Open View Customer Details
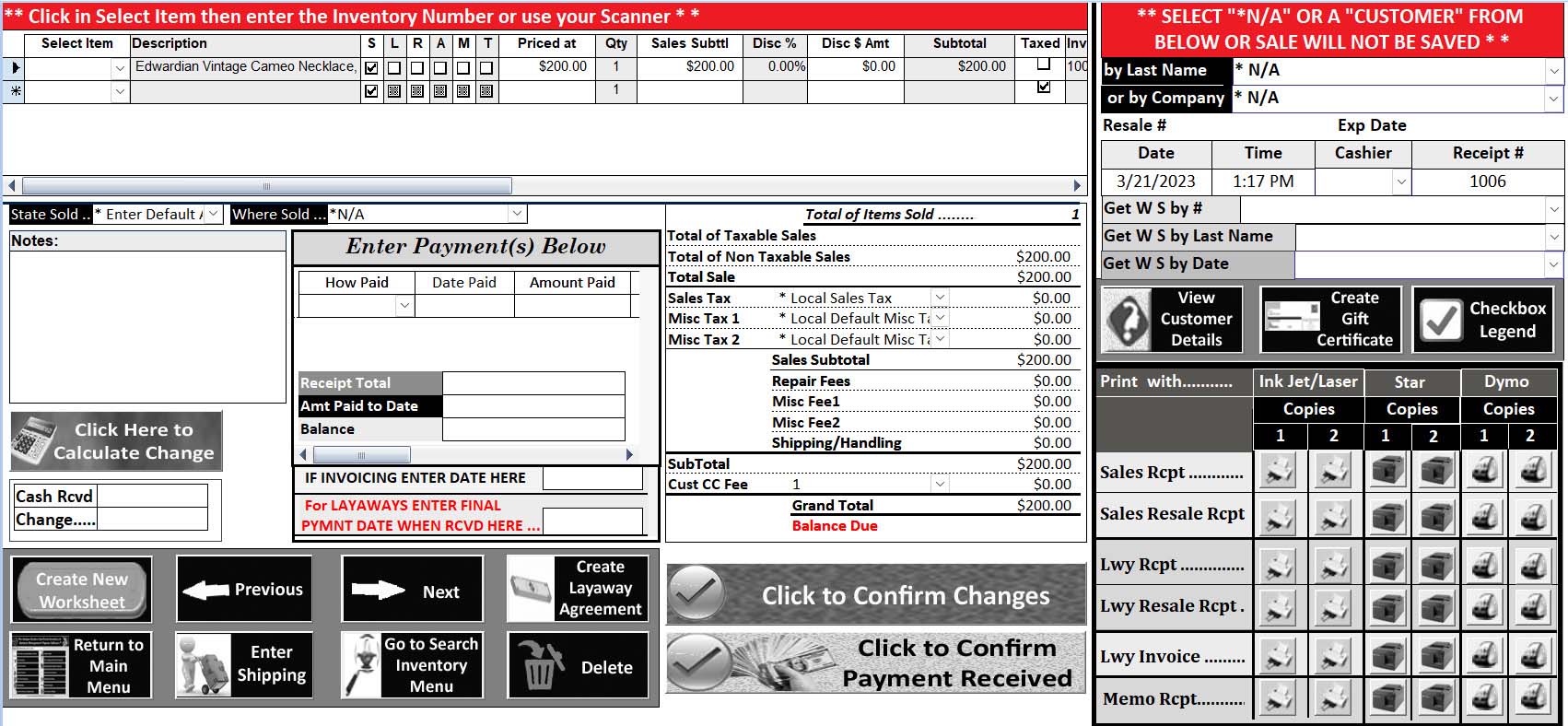This screenshot has height=726, width=1568. (x=1172, y=320)
